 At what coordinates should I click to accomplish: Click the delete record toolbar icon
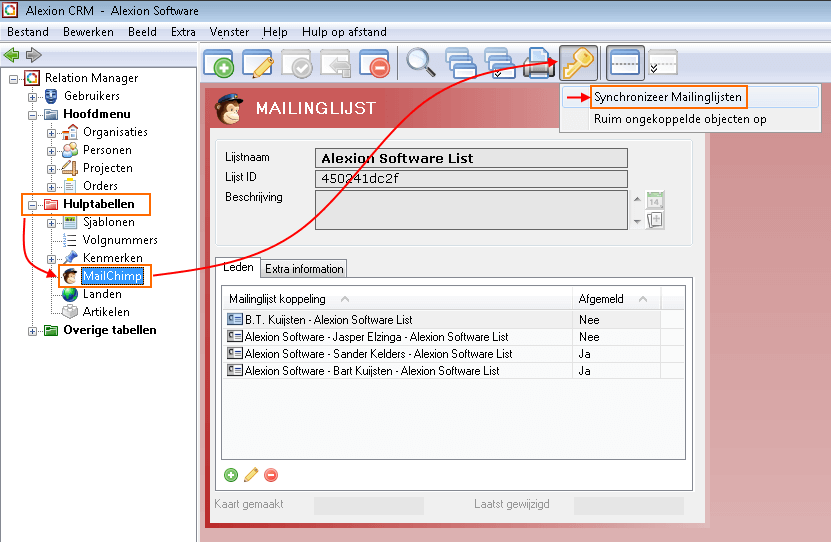(374, 64)
